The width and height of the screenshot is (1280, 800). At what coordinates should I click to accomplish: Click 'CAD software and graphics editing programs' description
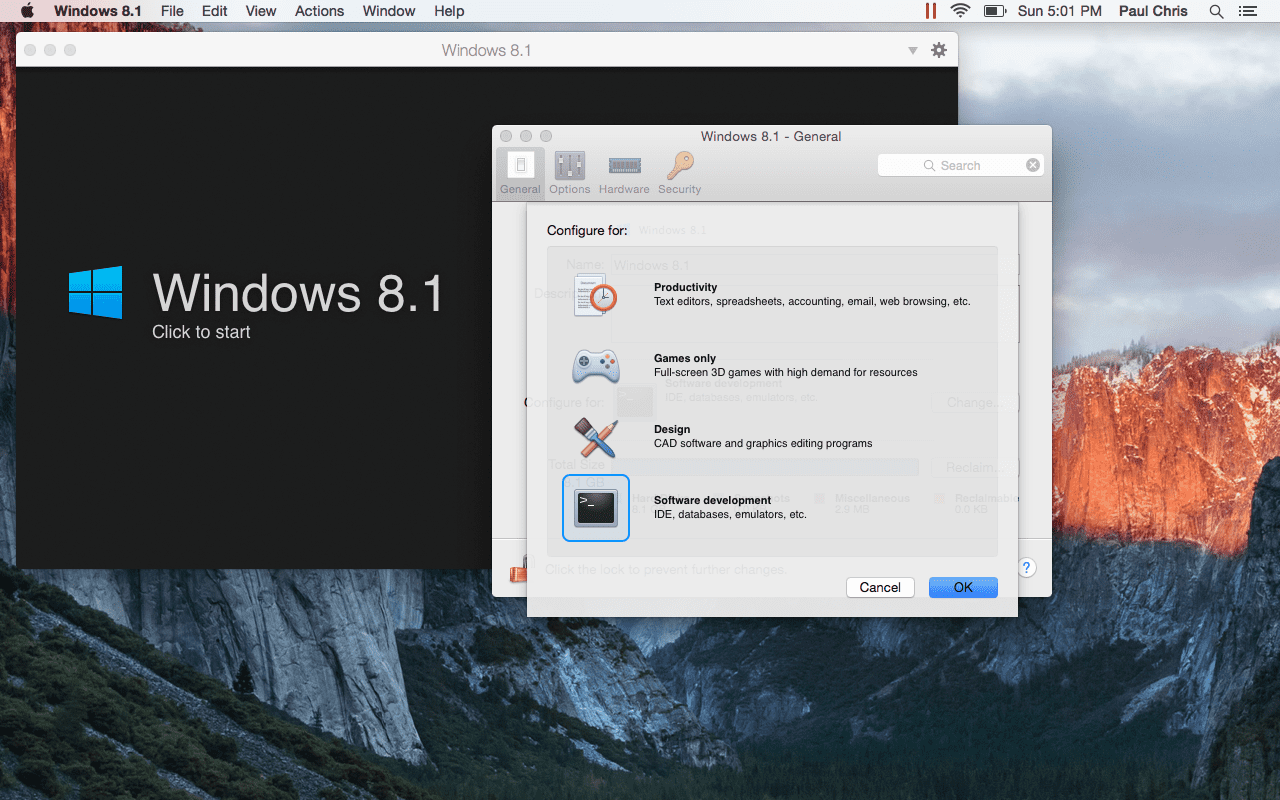coord(763,443)
